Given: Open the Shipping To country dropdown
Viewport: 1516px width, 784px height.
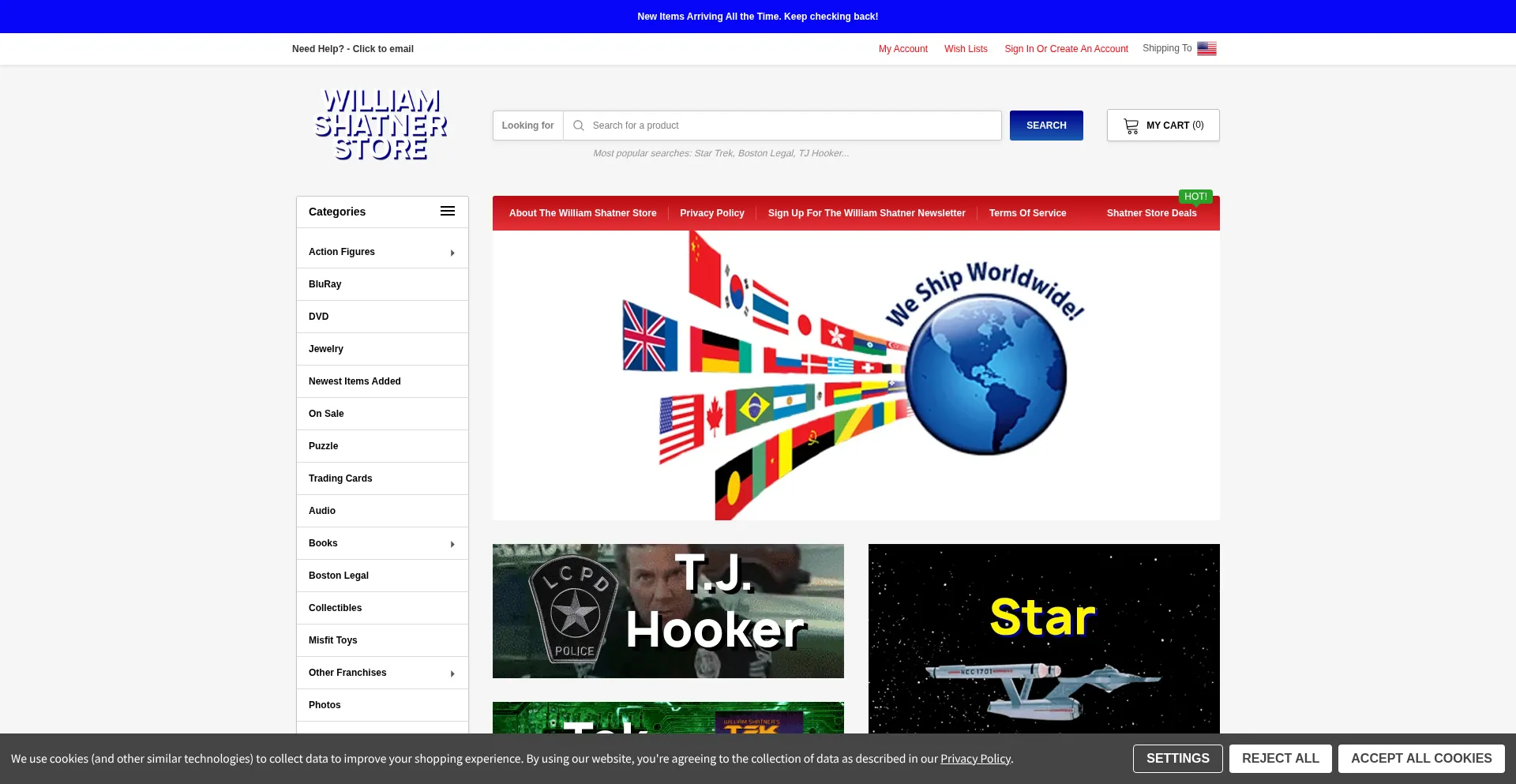Looking at the screenshot, I should (1180, 49).
